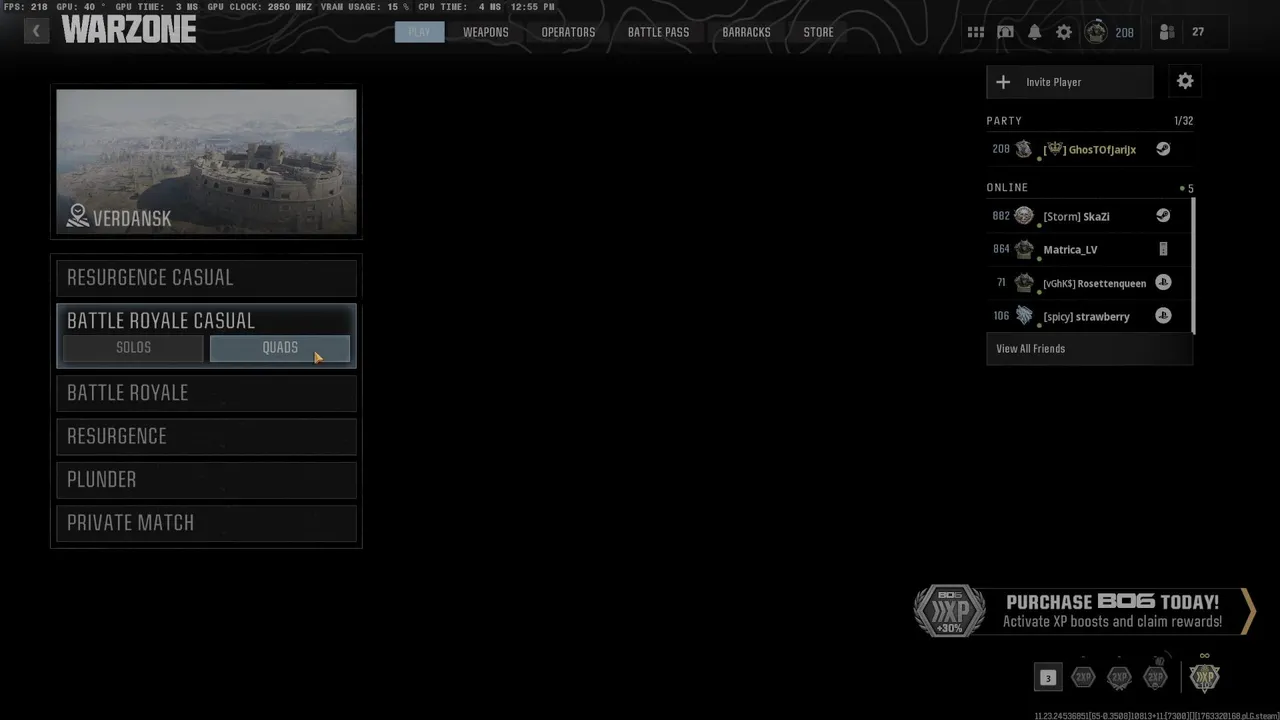1280x720 pixels.
Task: Open the Store tab
Action: tap(818, 32)
